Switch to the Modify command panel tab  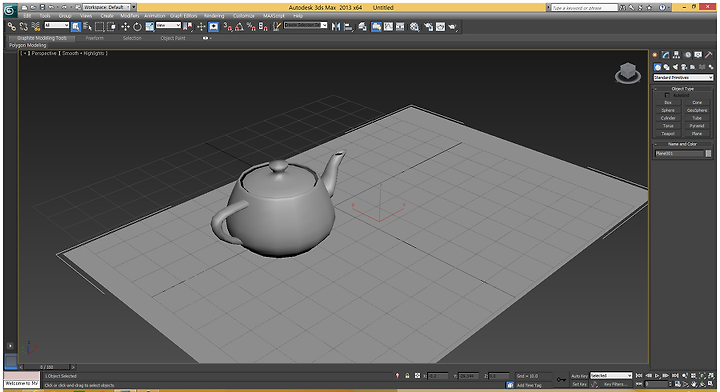(666, 55)
